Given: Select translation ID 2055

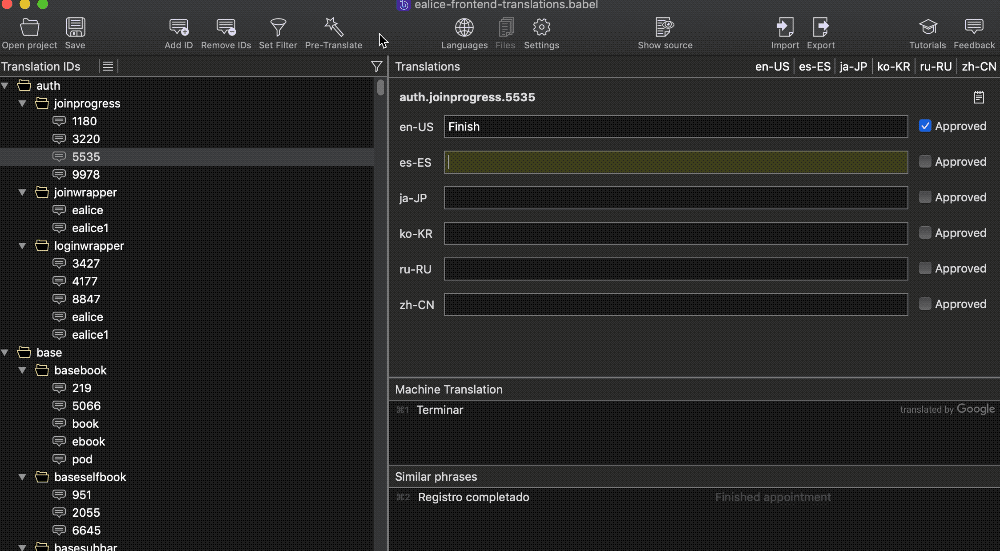Looking at the screenshot, I should [85, 513].
